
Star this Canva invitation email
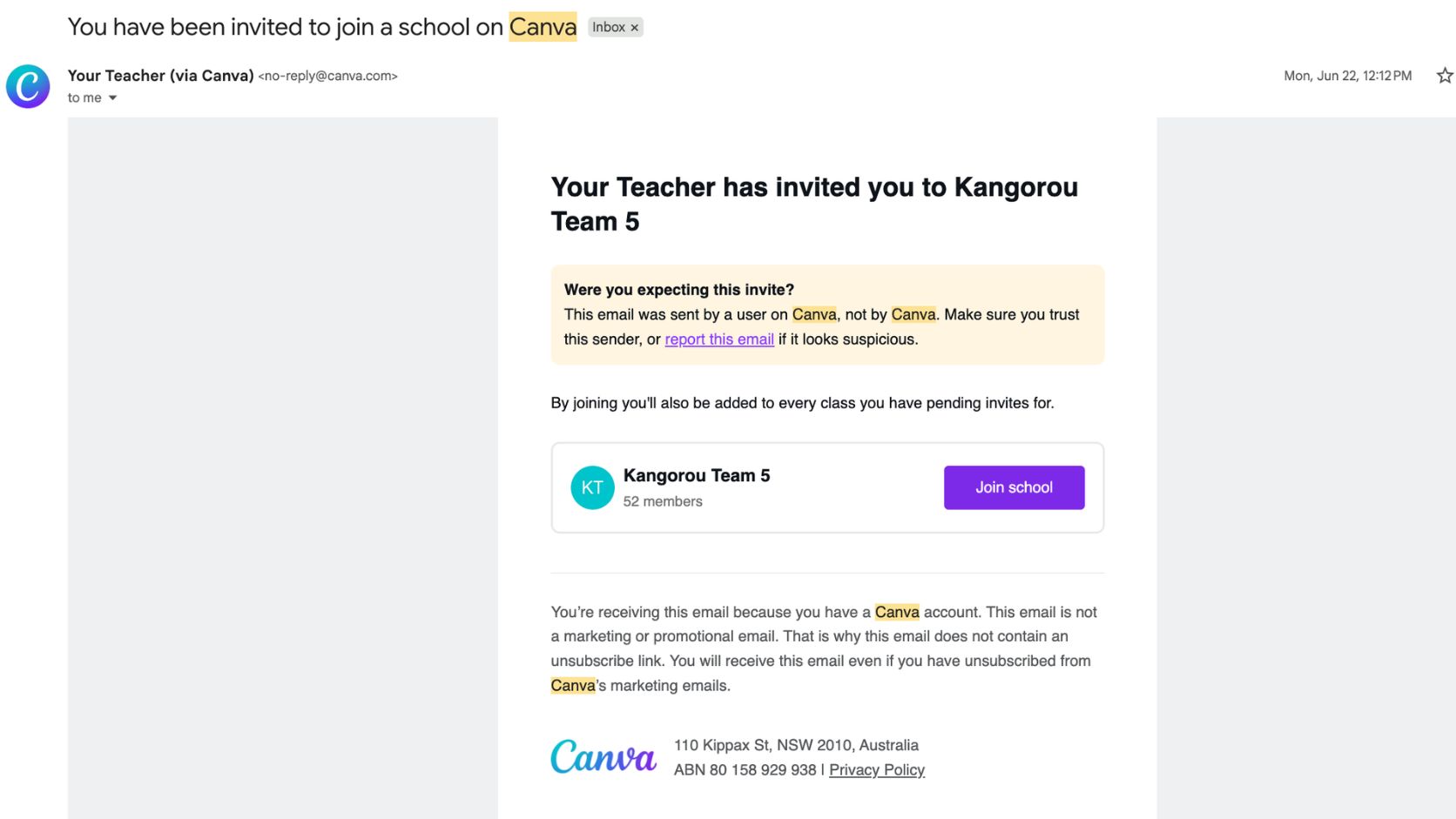(x=1445, y=76)
